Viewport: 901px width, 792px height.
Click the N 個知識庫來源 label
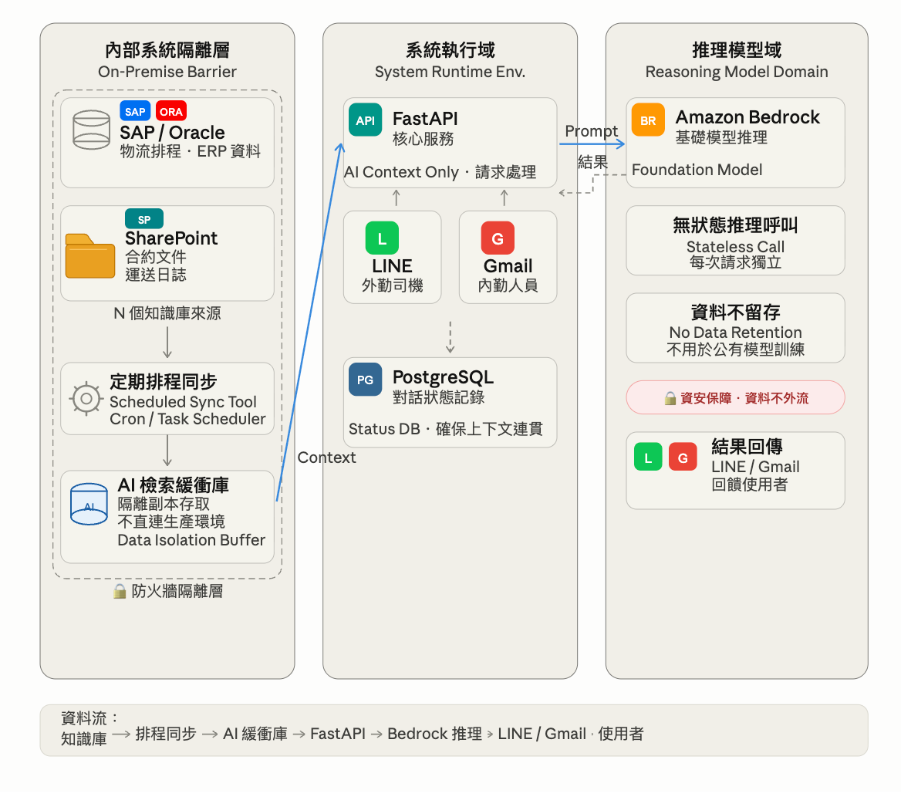(x=167, y=313)
